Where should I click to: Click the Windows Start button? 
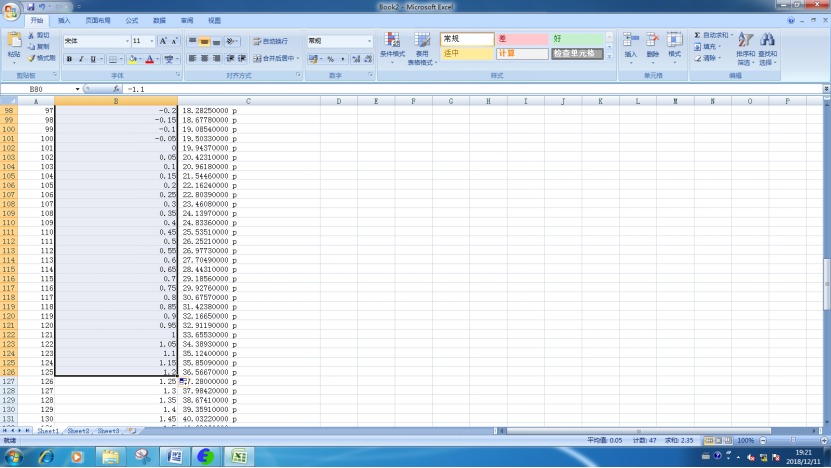tap(13, 456)
